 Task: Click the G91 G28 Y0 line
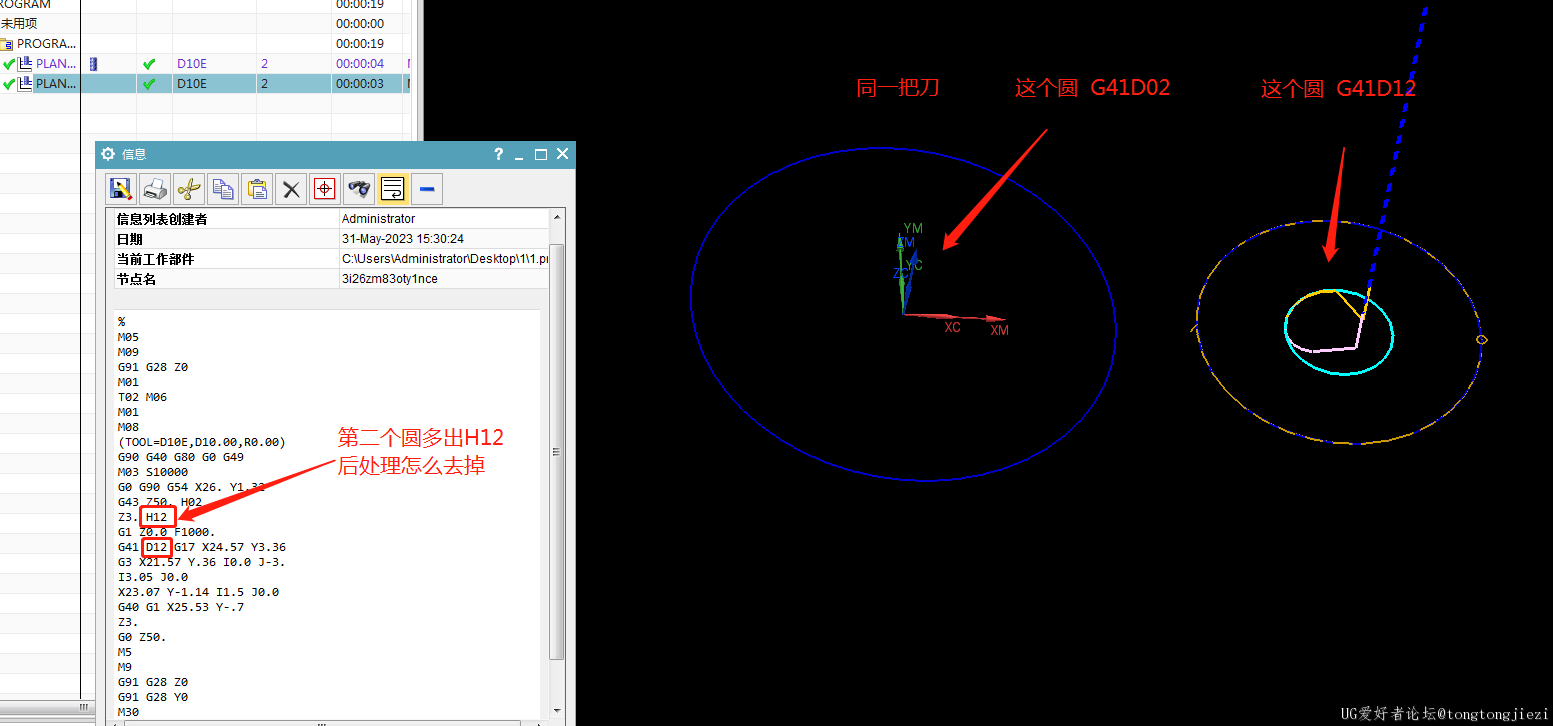(152, 697)
